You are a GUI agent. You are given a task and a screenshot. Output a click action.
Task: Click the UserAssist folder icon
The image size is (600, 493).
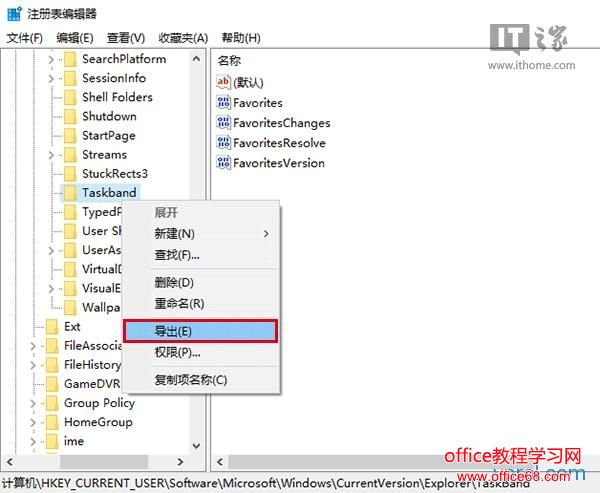(70, 250)
